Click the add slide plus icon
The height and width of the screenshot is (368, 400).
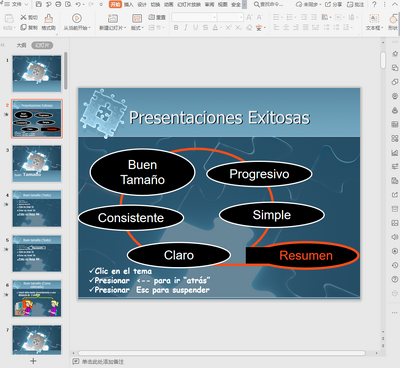(x=33, y=361)
